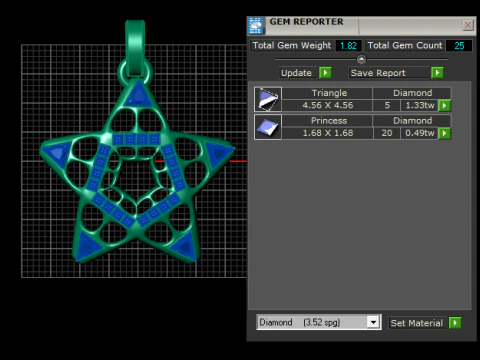480x360 pixels.
Task: Click the Save Report button label
Action: coord(388,73)
